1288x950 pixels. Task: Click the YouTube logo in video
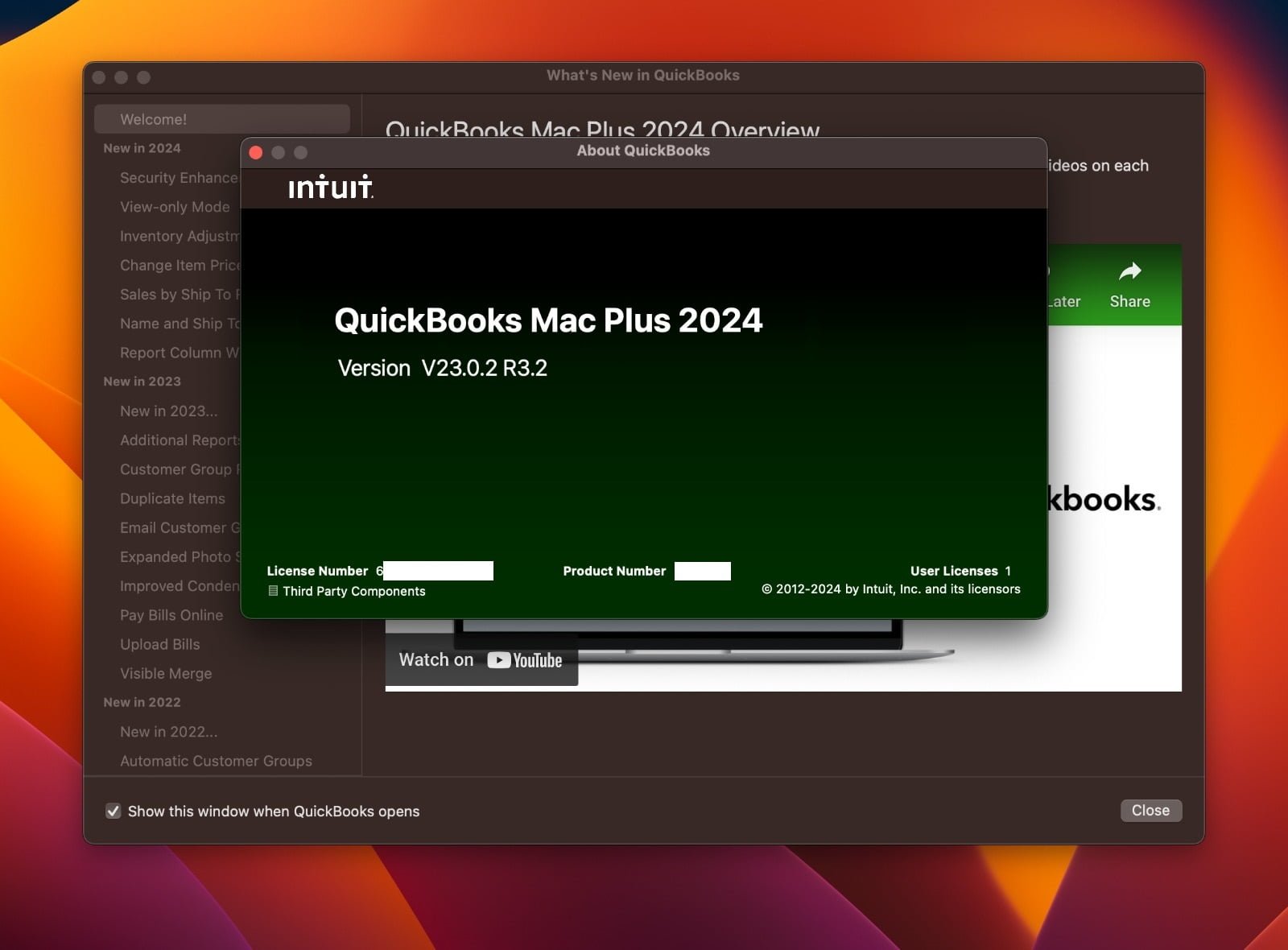point(525,661)
